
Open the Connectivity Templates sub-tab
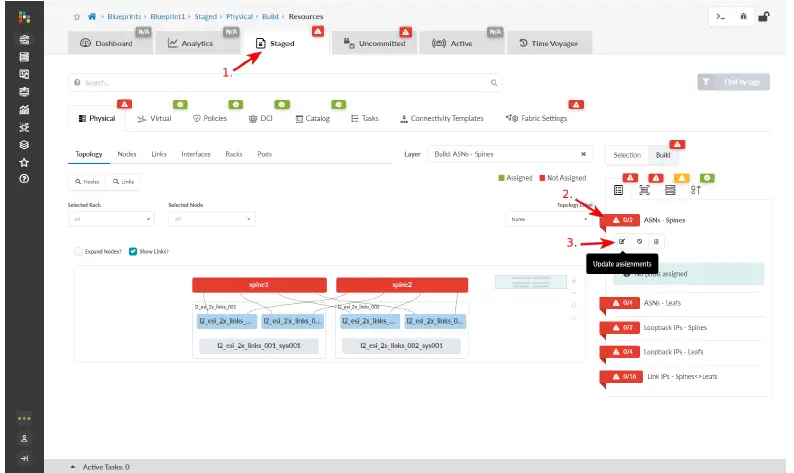[442, 119]
